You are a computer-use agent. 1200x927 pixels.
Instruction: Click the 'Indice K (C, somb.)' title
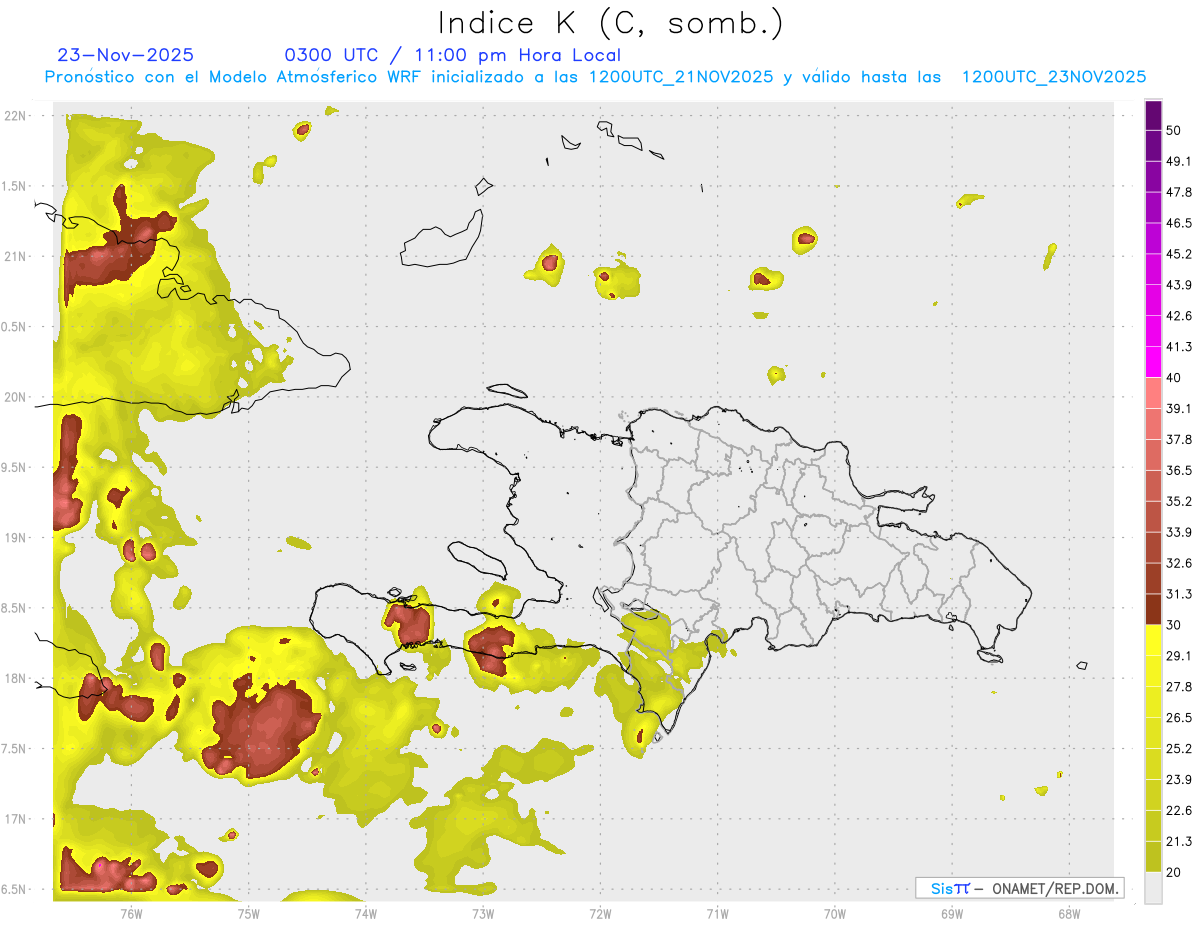point(611,22)
